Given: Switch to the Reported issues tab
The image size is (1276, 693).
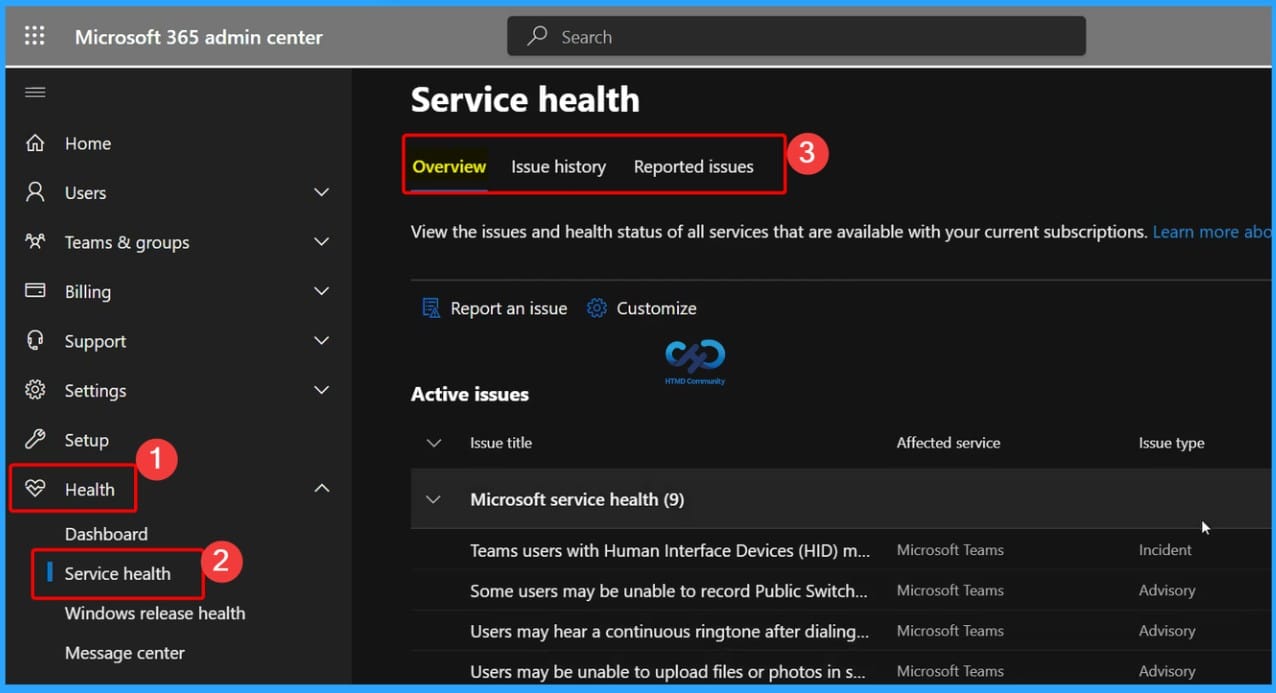Looking at the screenshot, I should click(694, 167).
